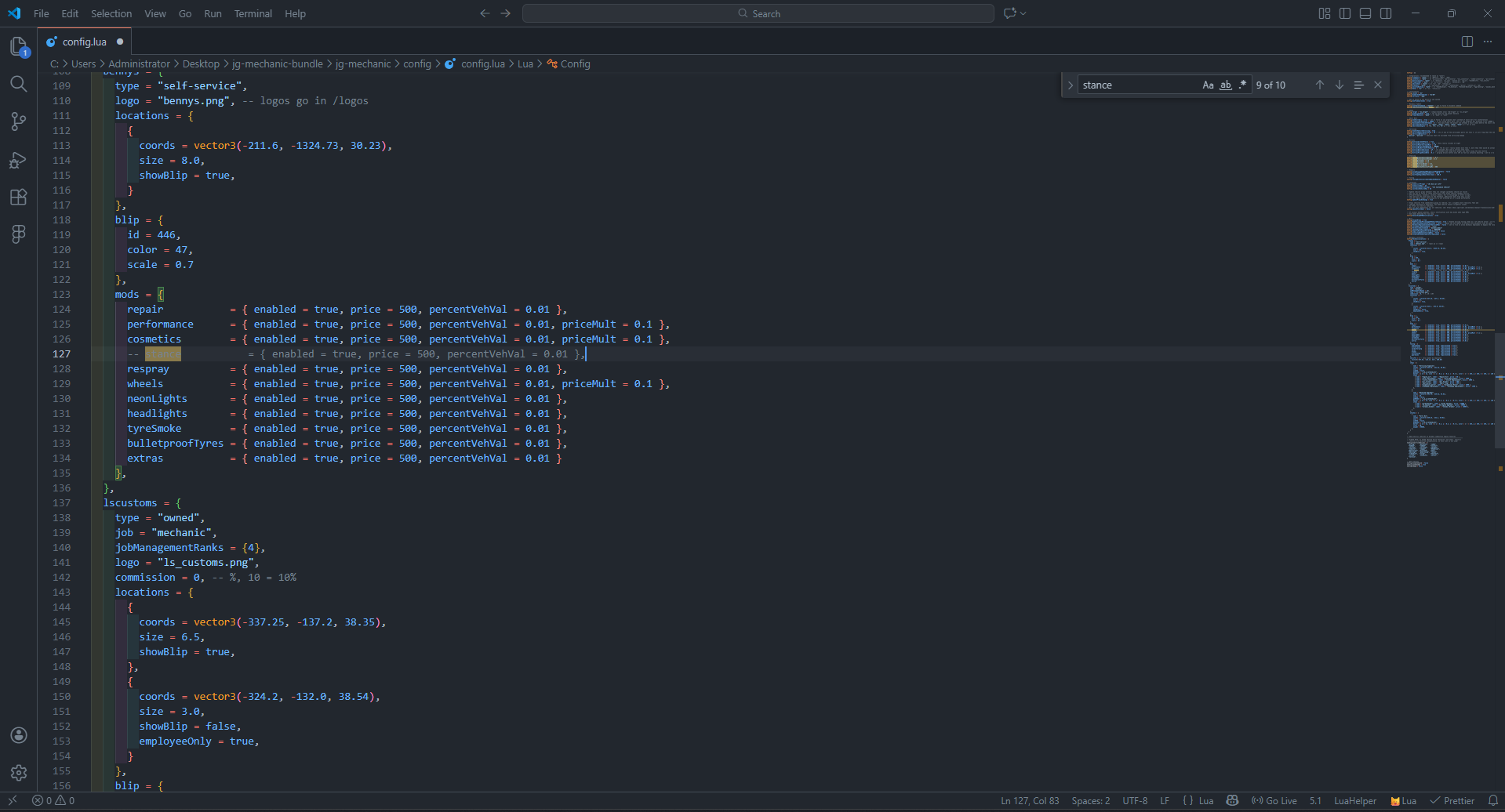Open Source Control view
This screenshot has height=812, width=1505.
[19, 121]
